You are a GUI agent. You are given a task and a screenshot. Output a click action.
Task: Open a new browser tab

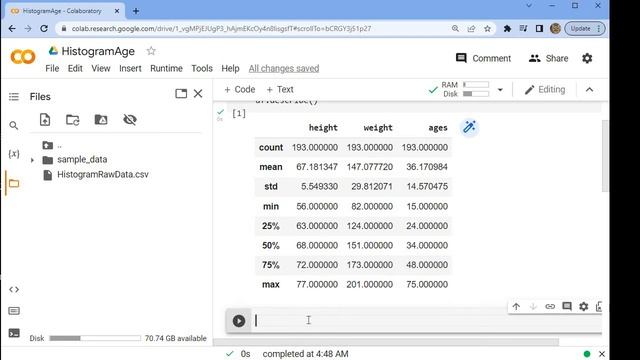(136, 11)
